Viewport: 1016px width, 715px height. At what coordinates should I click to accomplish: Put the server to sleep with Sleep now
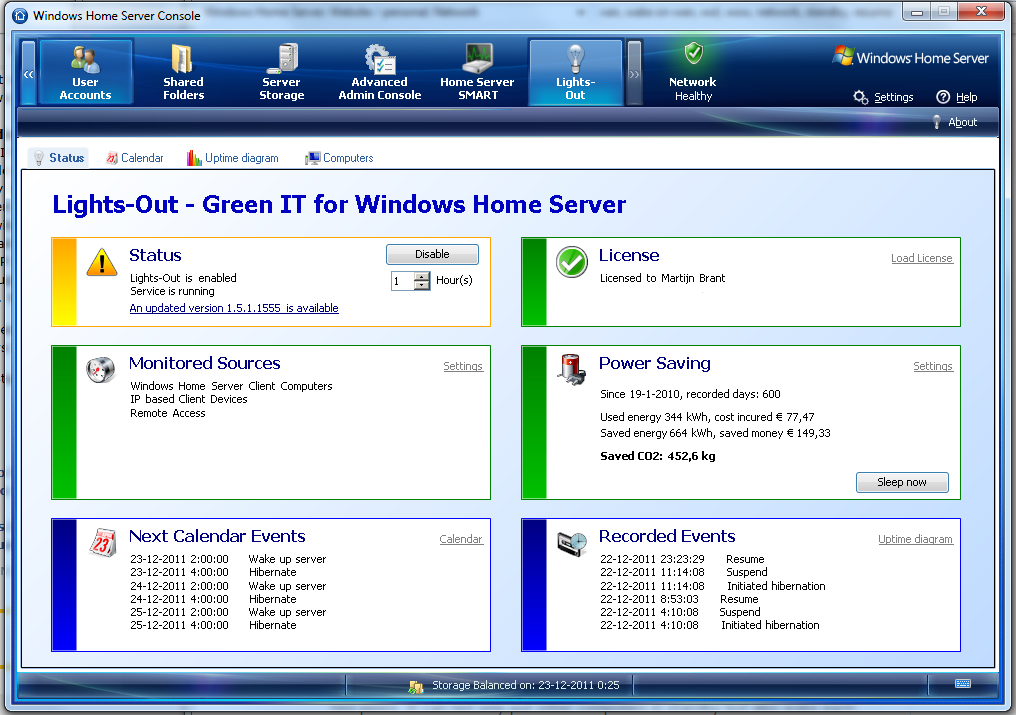tap(902, 482)
